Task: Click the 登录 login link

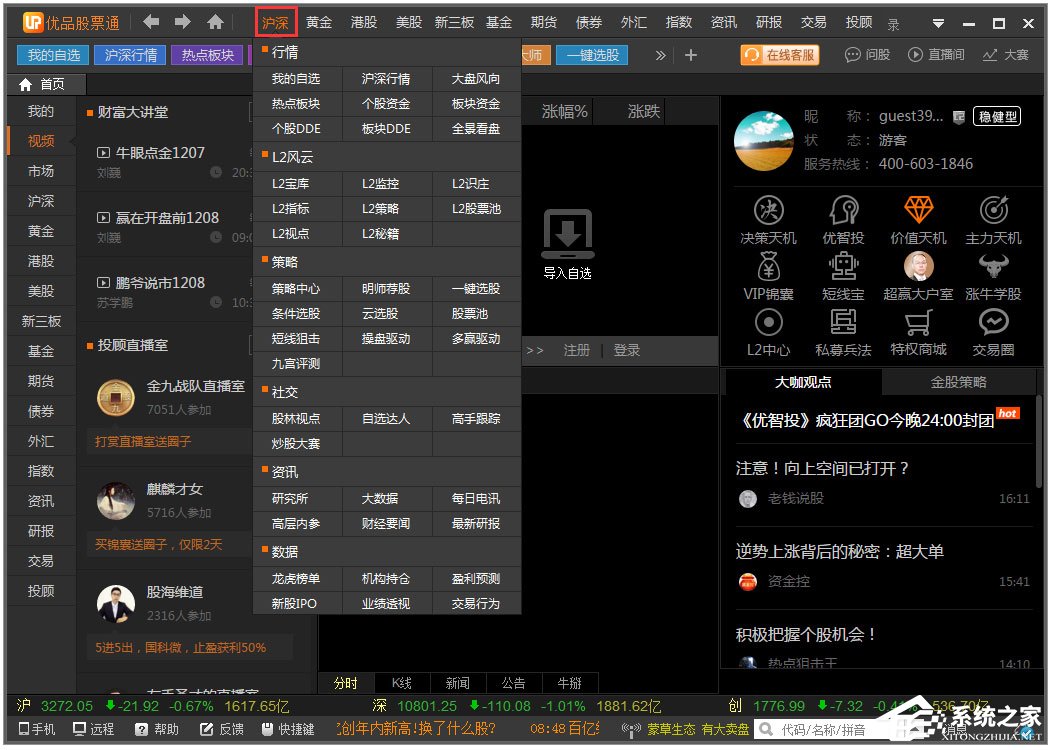Action: click(x=627, y=350)
